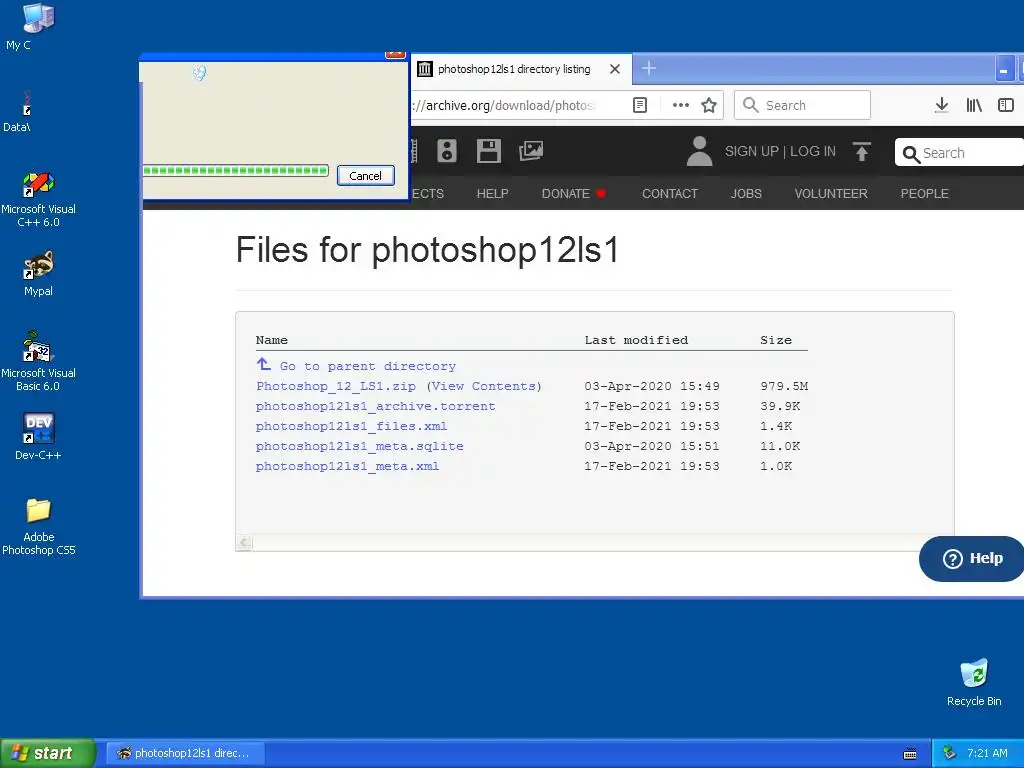The image size is (1024, 768).
Task: Open Archive.org software floppy icon
Action: point(488,151)
